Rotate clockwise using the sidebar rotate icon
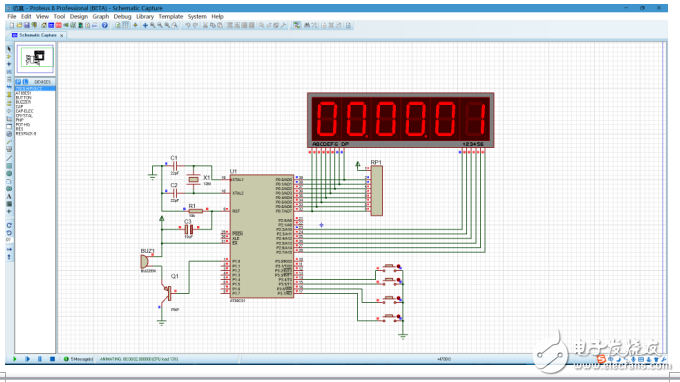 click(x=9, y=225)
